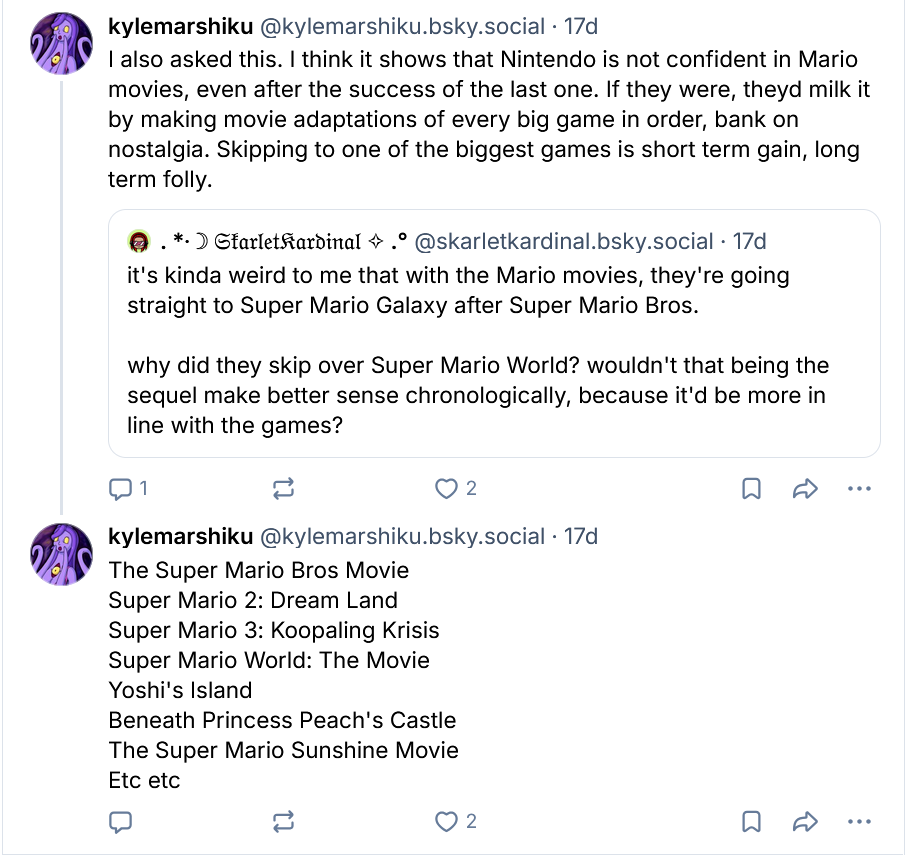The width and height of the screenshot is (905, 855).
Task: Bookmark the Mario movie list post
Action: [x=751, y=822]
